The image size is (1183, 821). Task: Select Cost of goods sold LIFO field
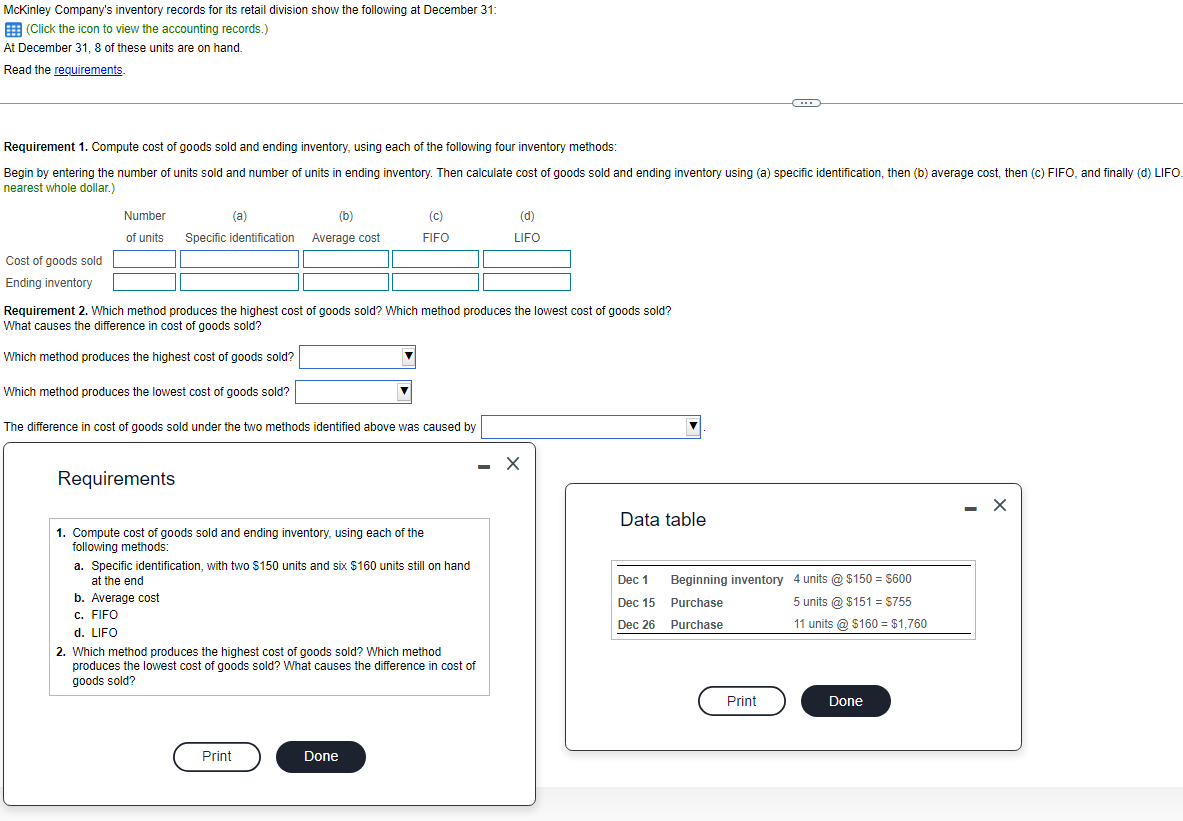(527, 260)
